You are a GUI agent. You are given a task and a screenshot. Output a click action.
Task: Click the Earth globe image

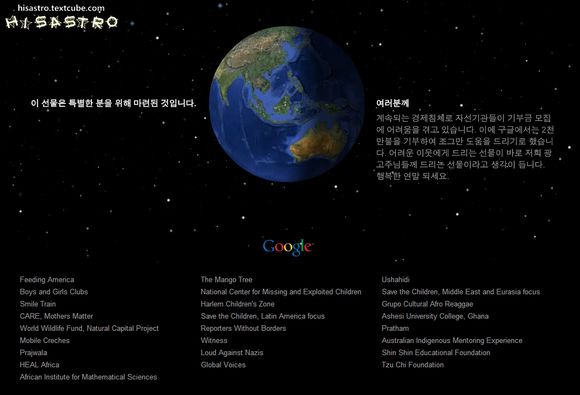(x=287, y=104)
